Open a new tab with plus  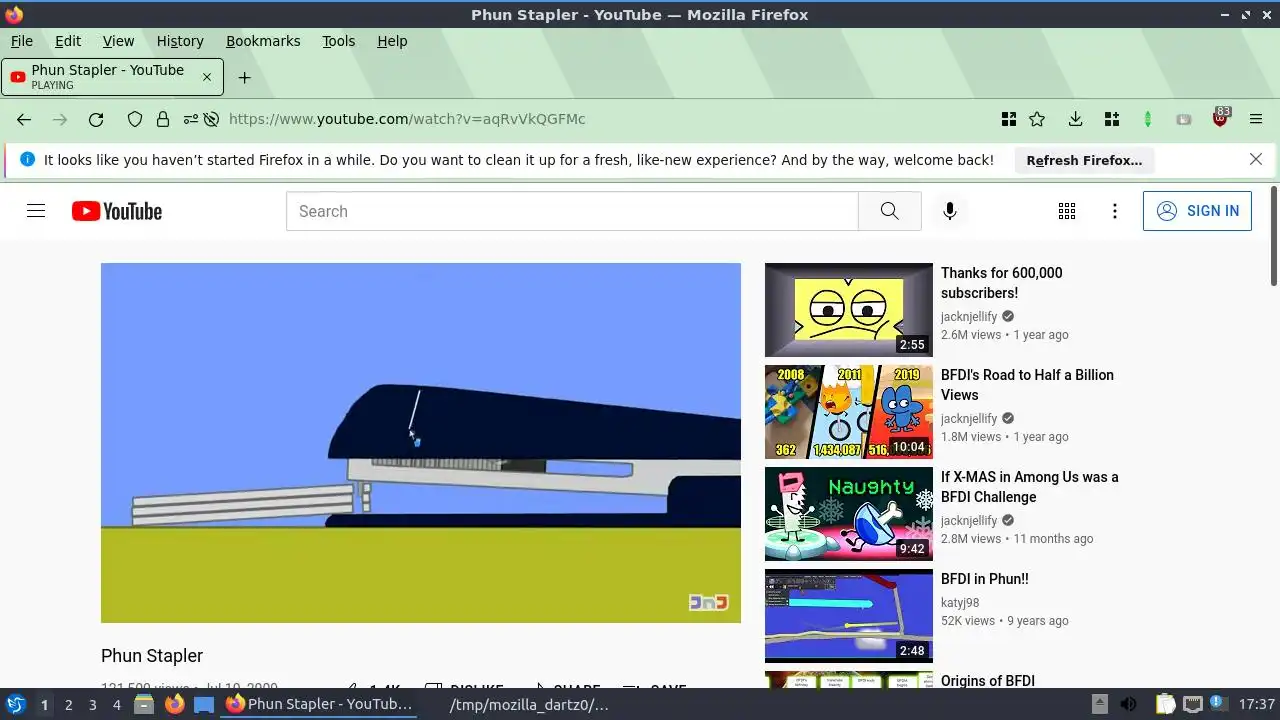pos(244,77)
